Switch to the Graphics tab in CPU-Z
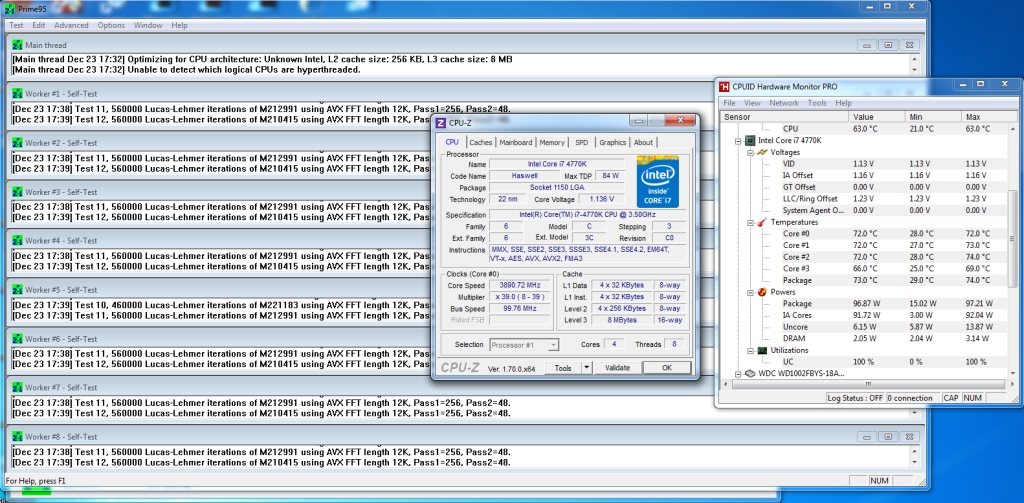Screen dimensions: 1024x503 [613, 142]
